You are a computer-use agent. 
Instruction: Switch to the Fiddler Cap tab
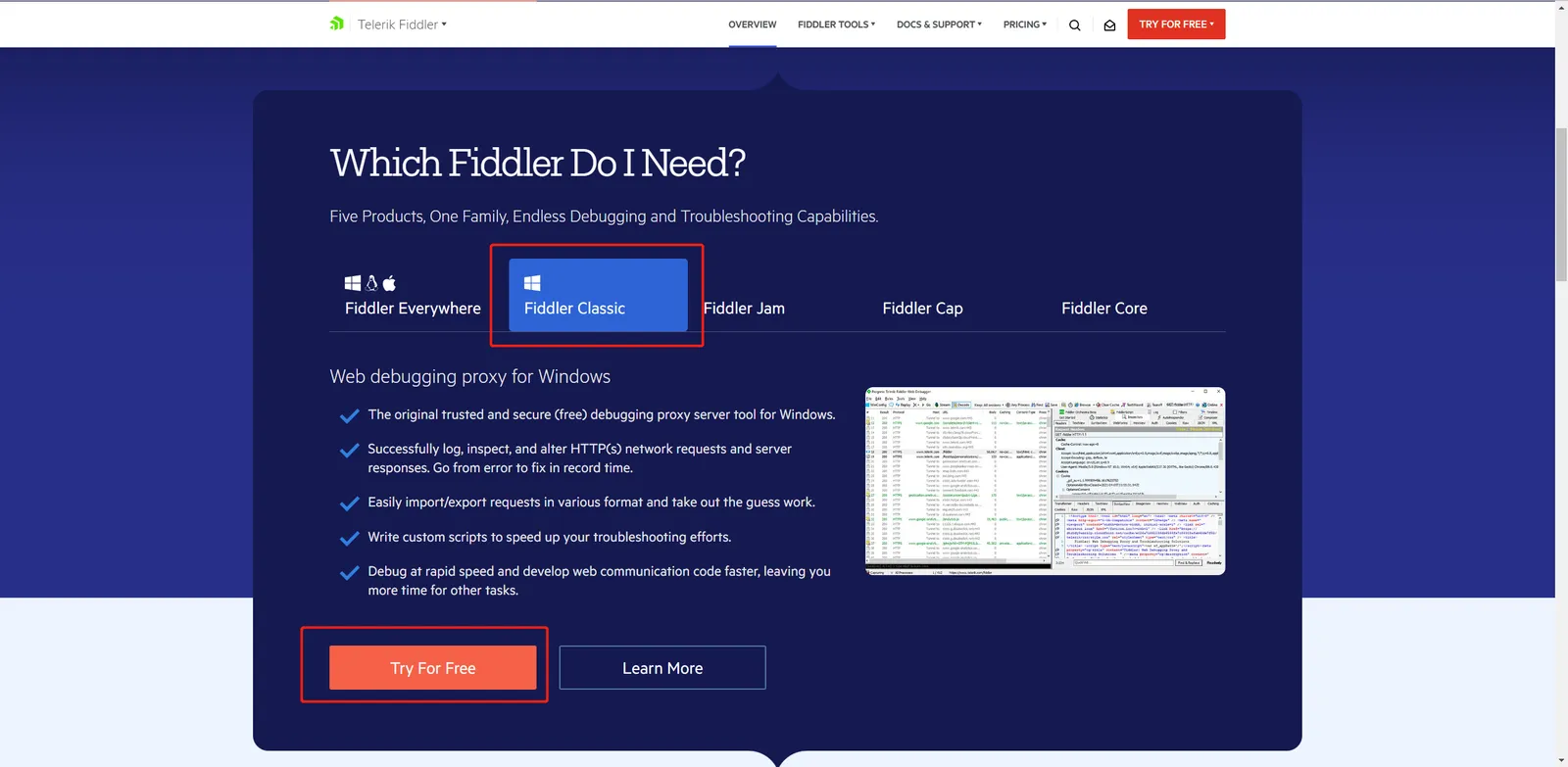click(x=922, y=308)
